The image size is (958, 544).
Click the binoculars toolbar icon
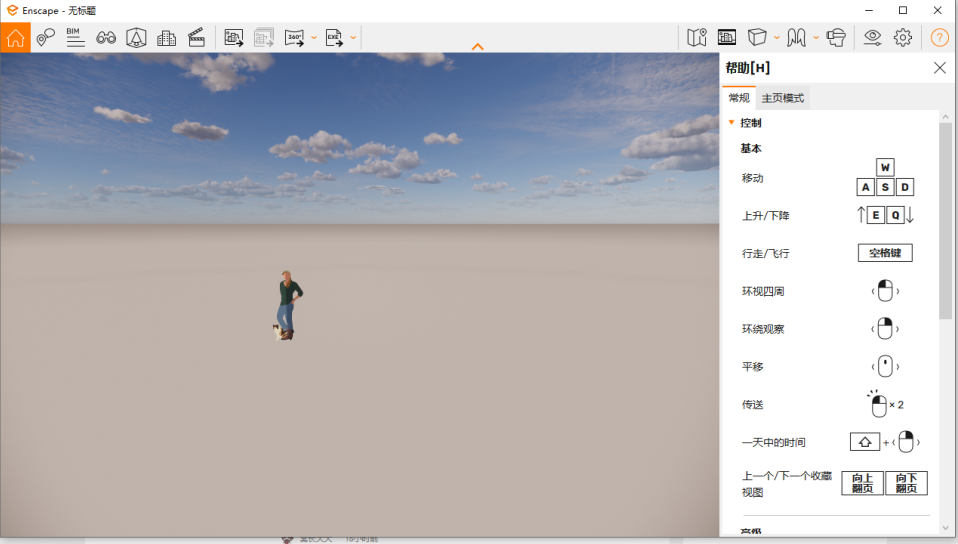tap(106, 38)
